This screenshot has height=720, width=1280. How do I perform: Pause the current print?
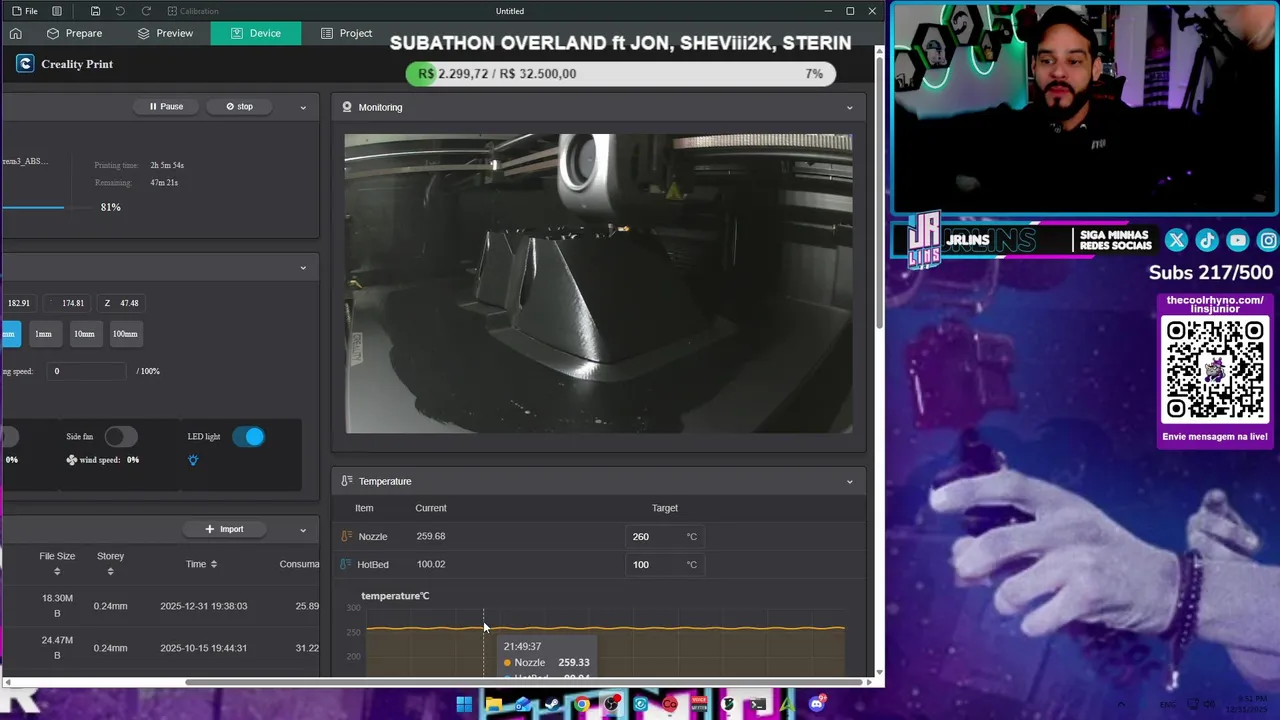(x=166, y=106)
